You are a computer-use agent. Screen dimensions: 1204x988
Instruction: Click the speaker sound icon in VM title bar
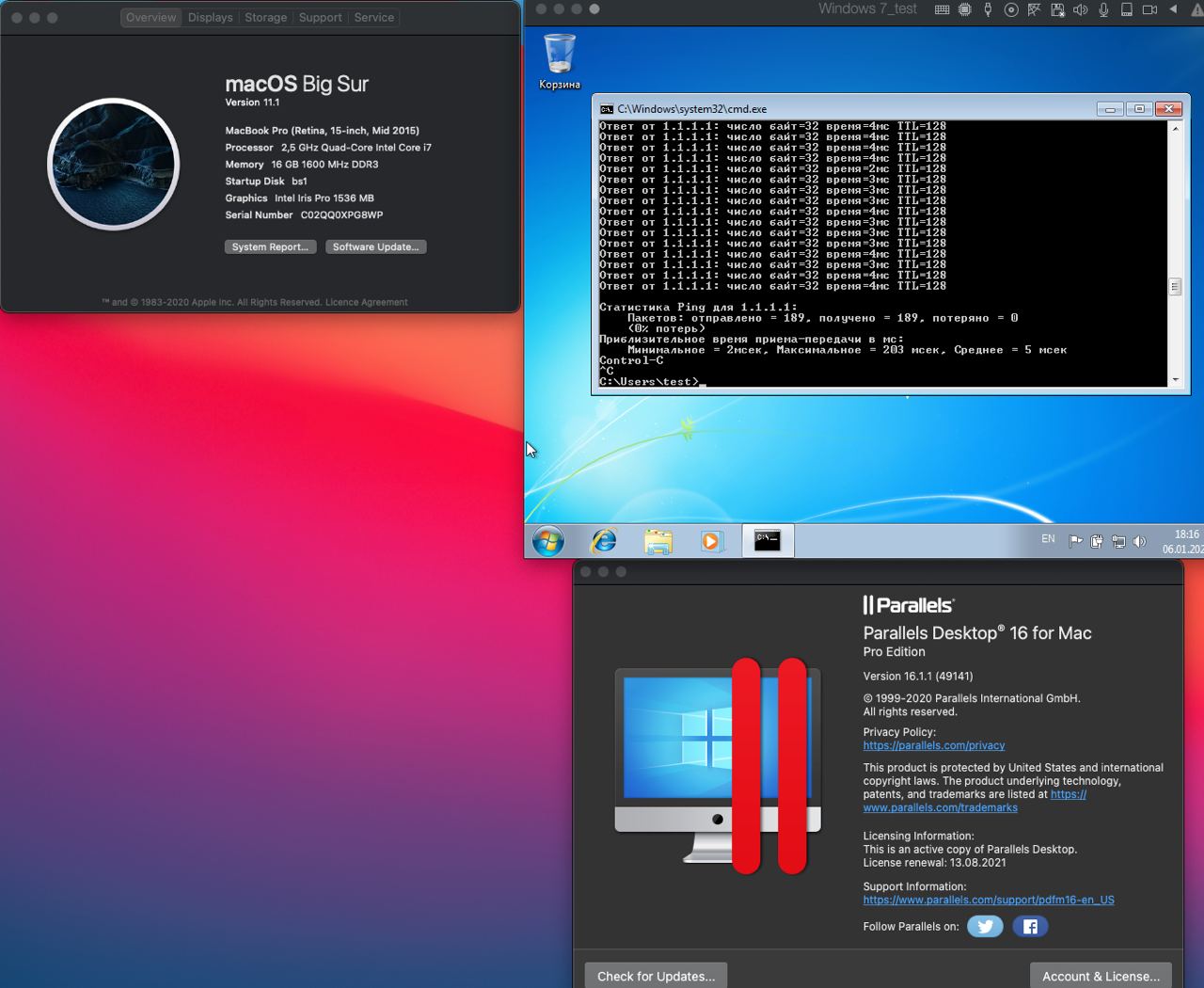click(x=1080, y=9)
